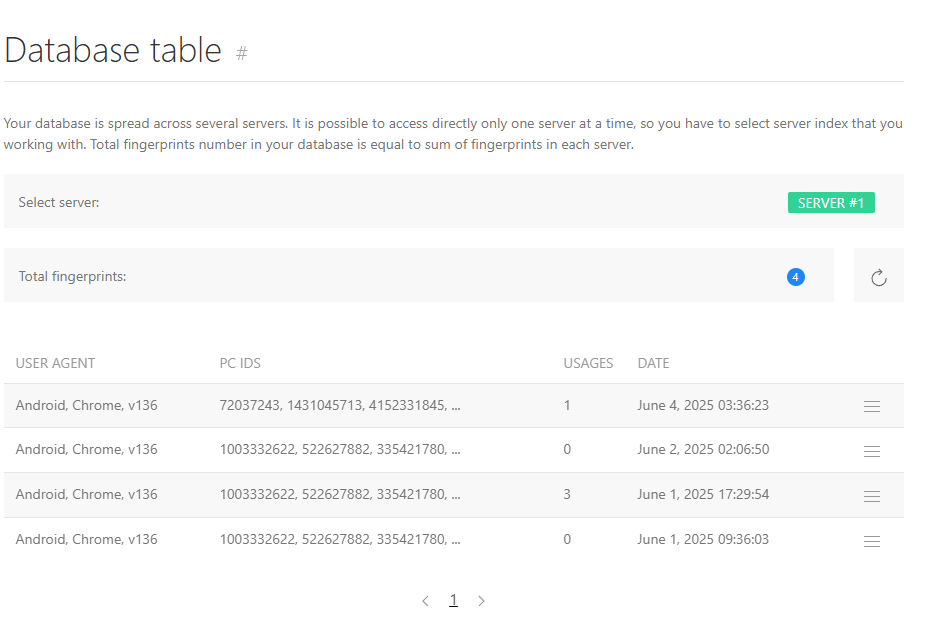Click the # anchor beside Database table

[241, 53]
